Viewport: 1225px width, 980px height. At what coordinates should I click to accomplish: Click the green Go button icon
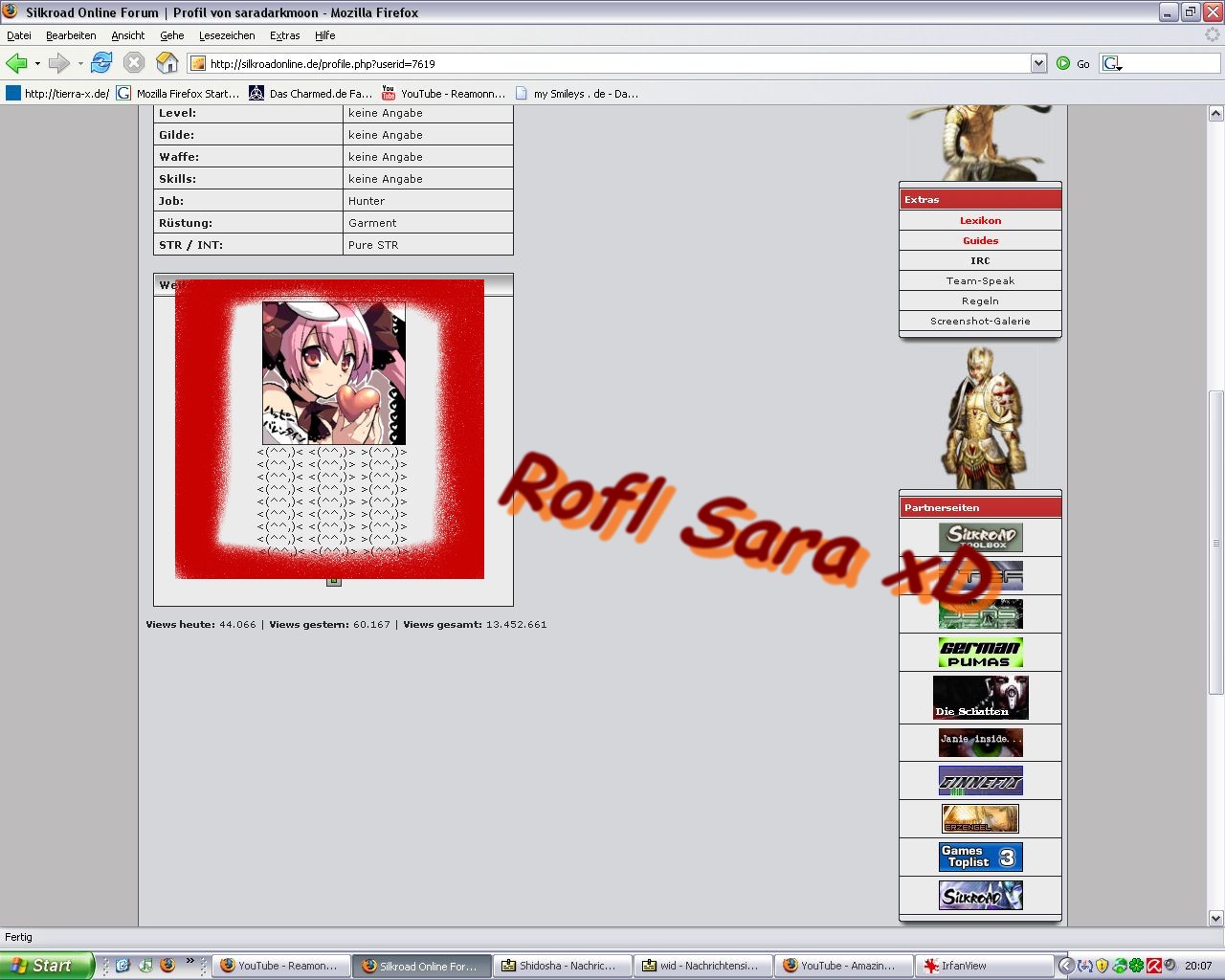[1063, 63]
